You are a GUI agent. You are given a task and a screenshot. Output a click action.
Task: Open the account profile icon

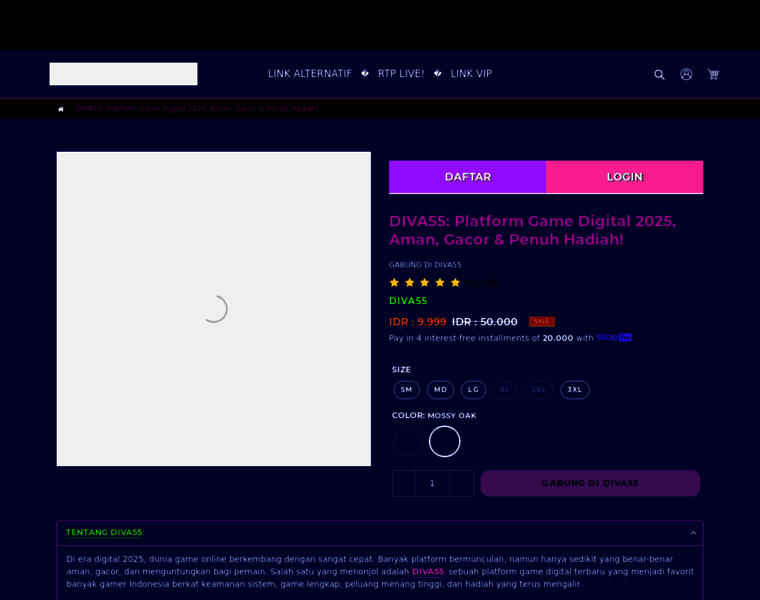coord(686,74)
